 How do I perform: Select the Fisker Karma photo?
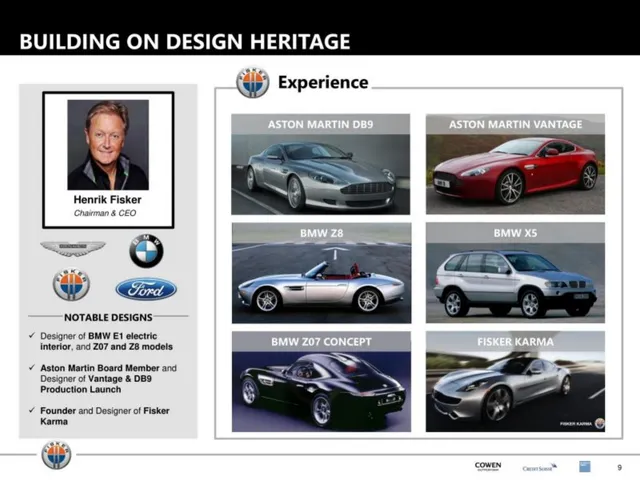click(515, 382)
